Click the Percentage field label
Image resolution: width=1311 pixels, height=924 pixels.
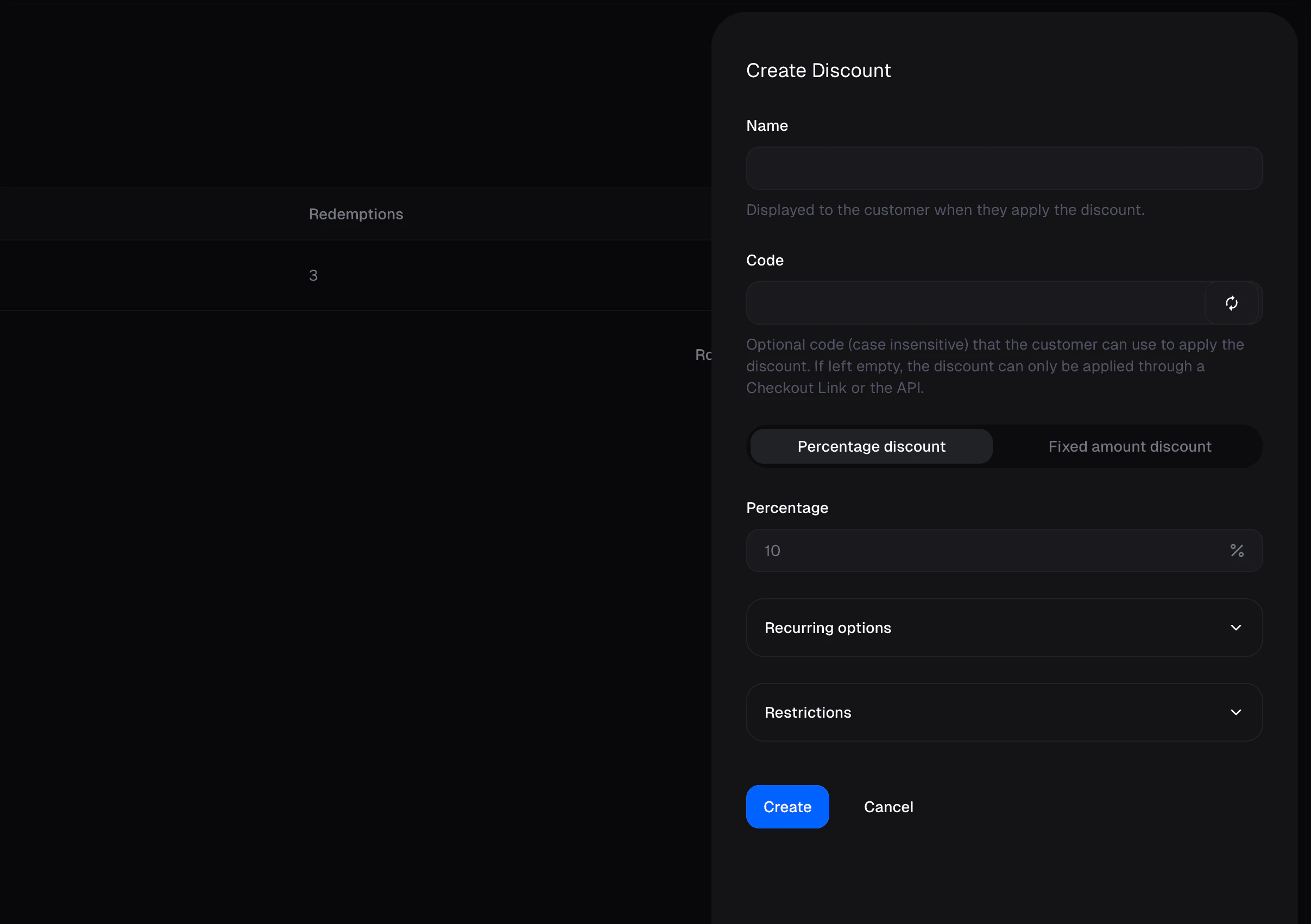[787, 508]
